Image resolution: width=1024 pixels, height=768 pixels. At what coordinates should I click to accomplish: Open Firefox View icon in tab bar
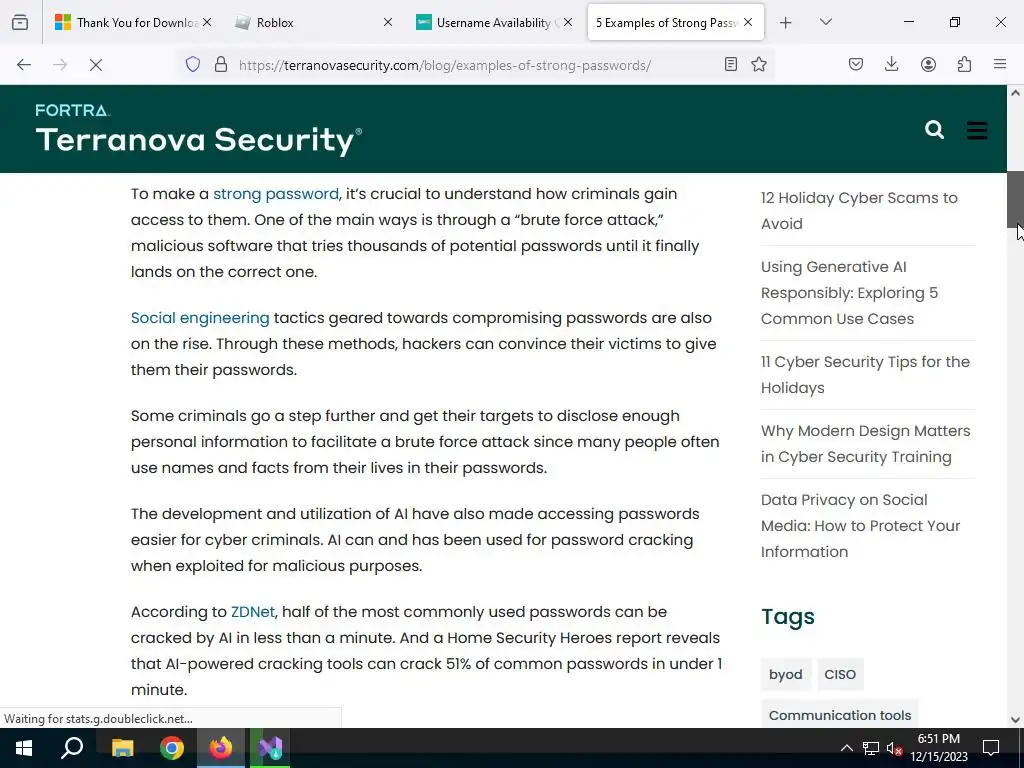[x=20, y=22]
